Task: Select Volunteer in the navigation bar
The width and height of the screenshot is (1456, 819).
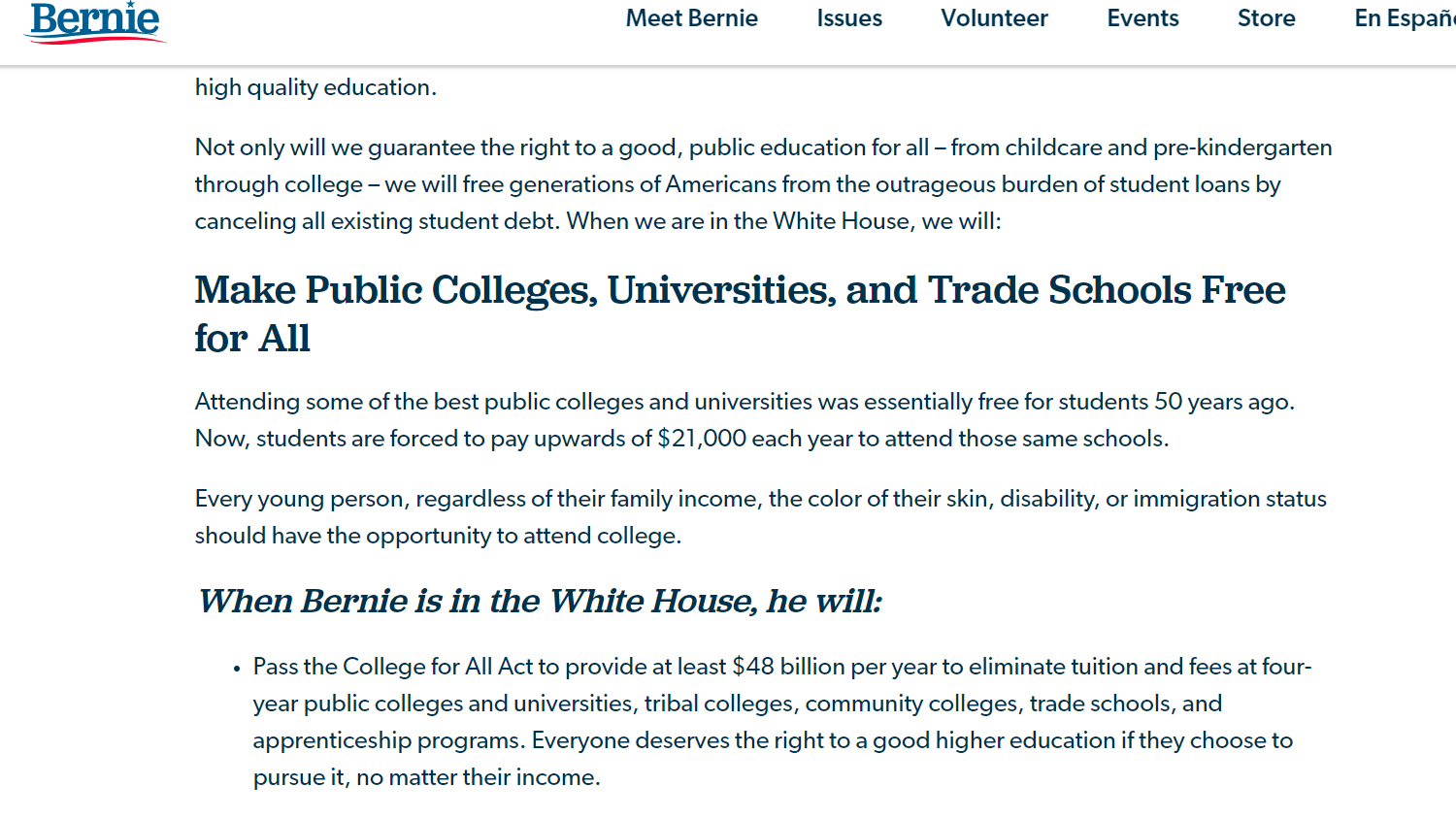Action: 994,18
